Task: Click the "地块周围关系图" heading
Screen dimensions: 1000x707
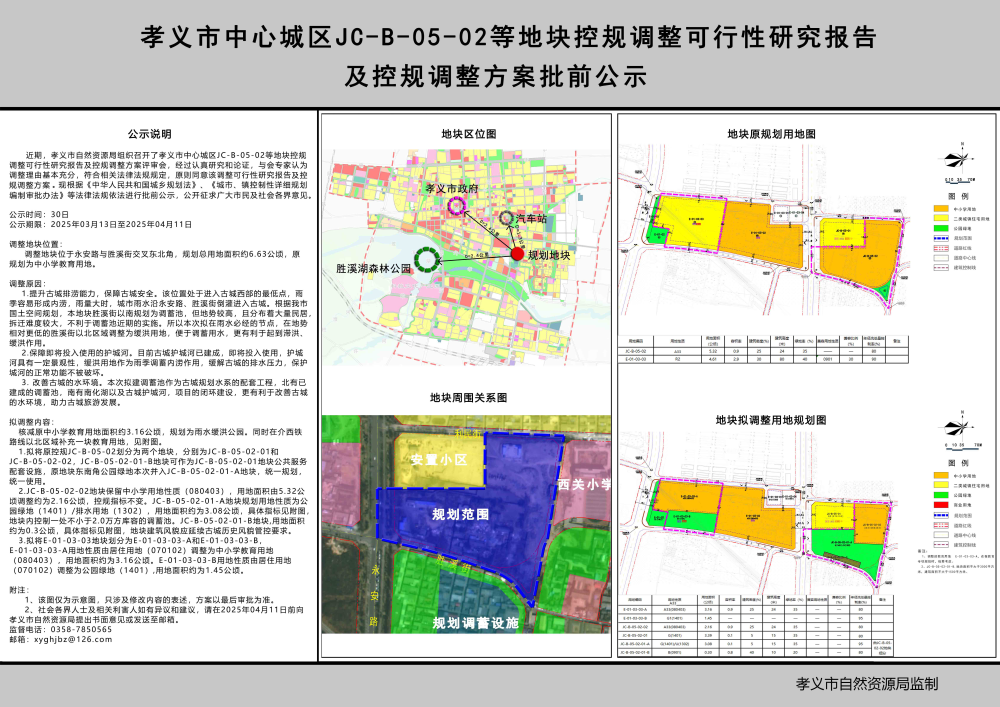Action: point(468,398)
